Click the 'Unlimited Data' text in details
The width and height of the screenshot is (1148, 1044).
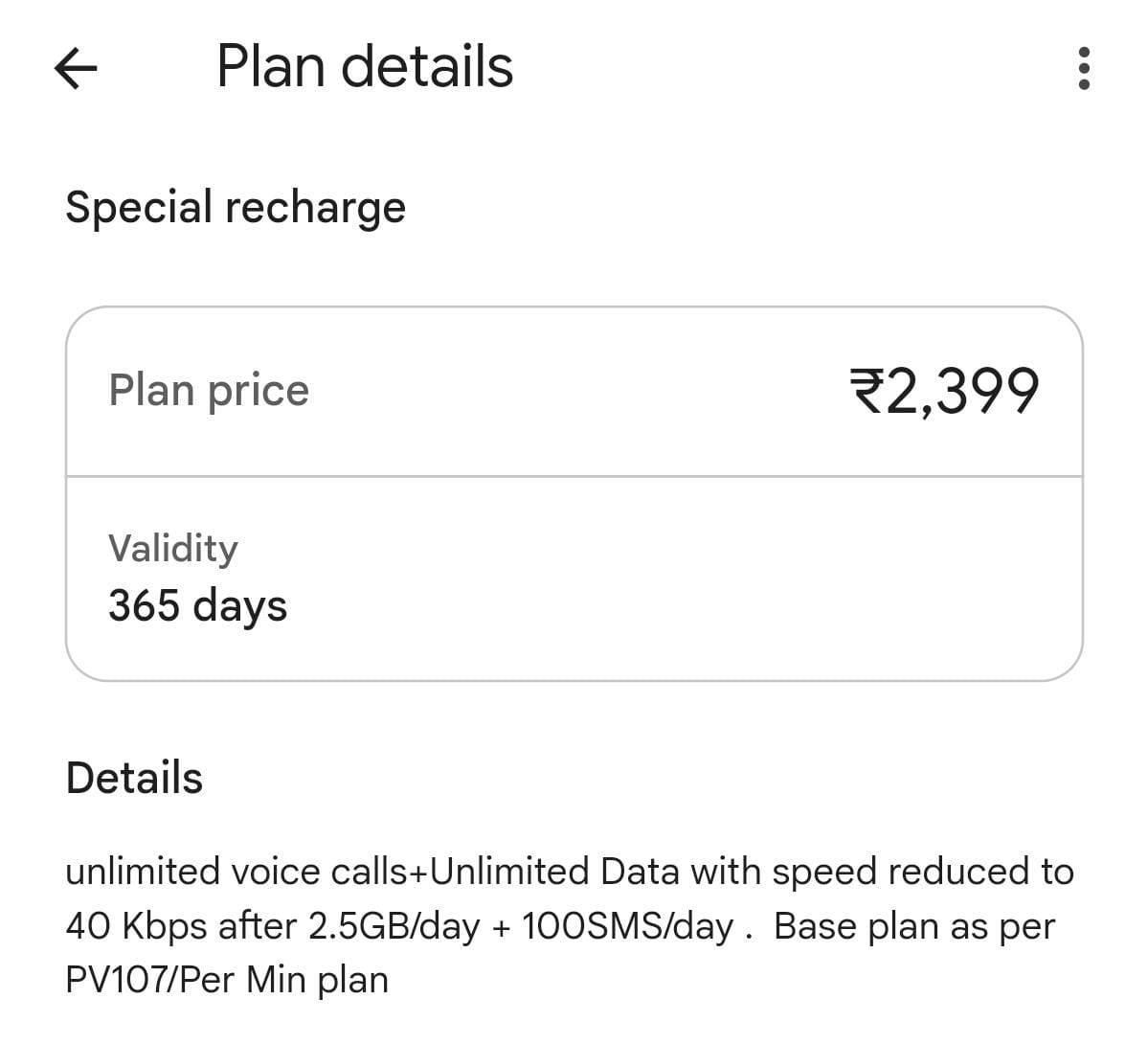point(508,873)
